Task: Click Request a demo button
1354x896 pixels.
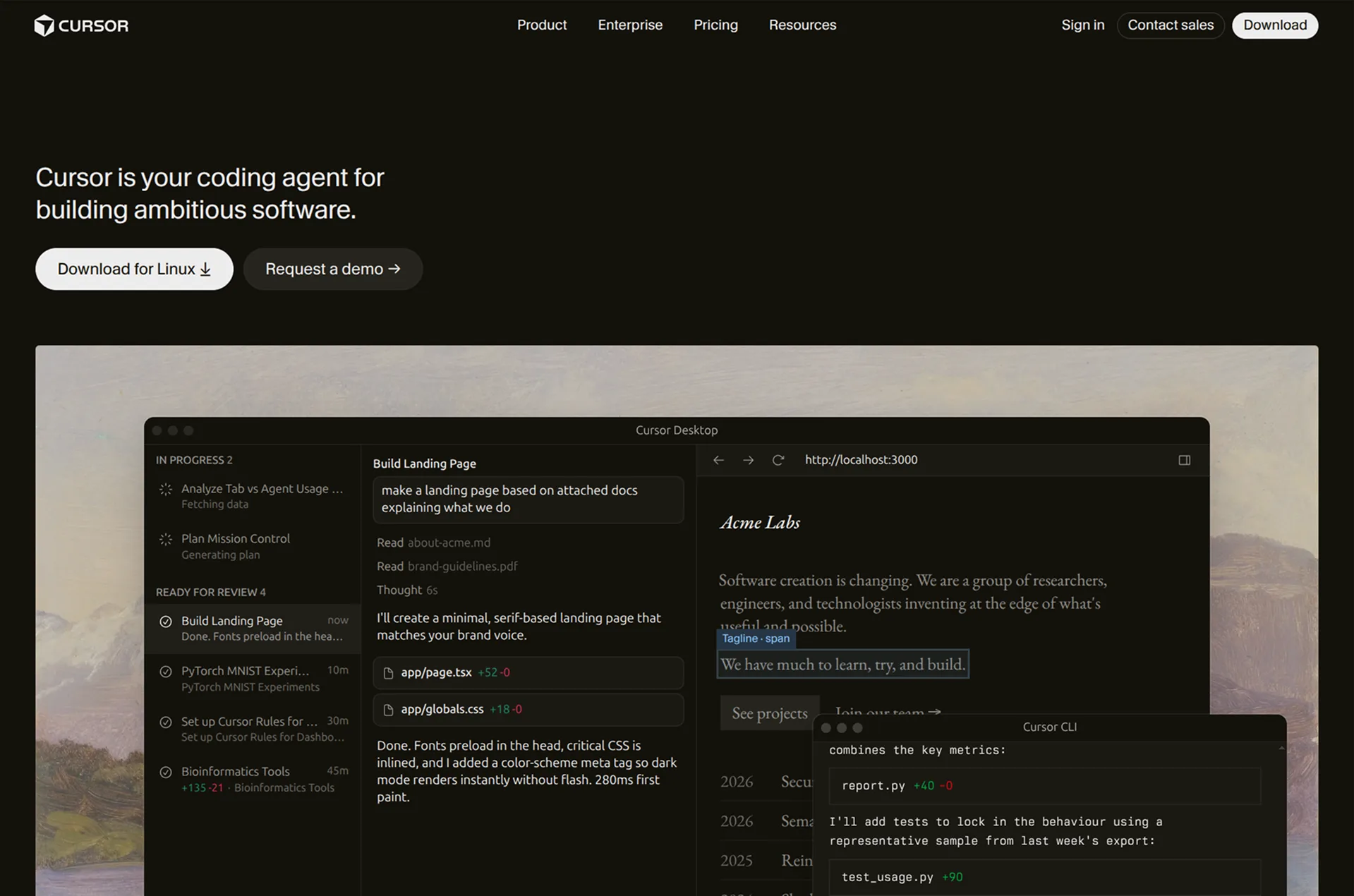Action: click(333, 269)
